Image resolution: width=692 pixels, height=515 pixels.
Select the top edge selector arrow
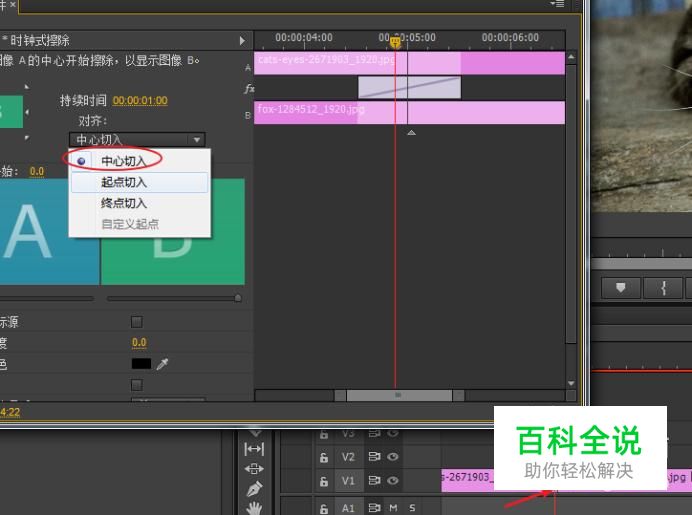click(27, 87)
